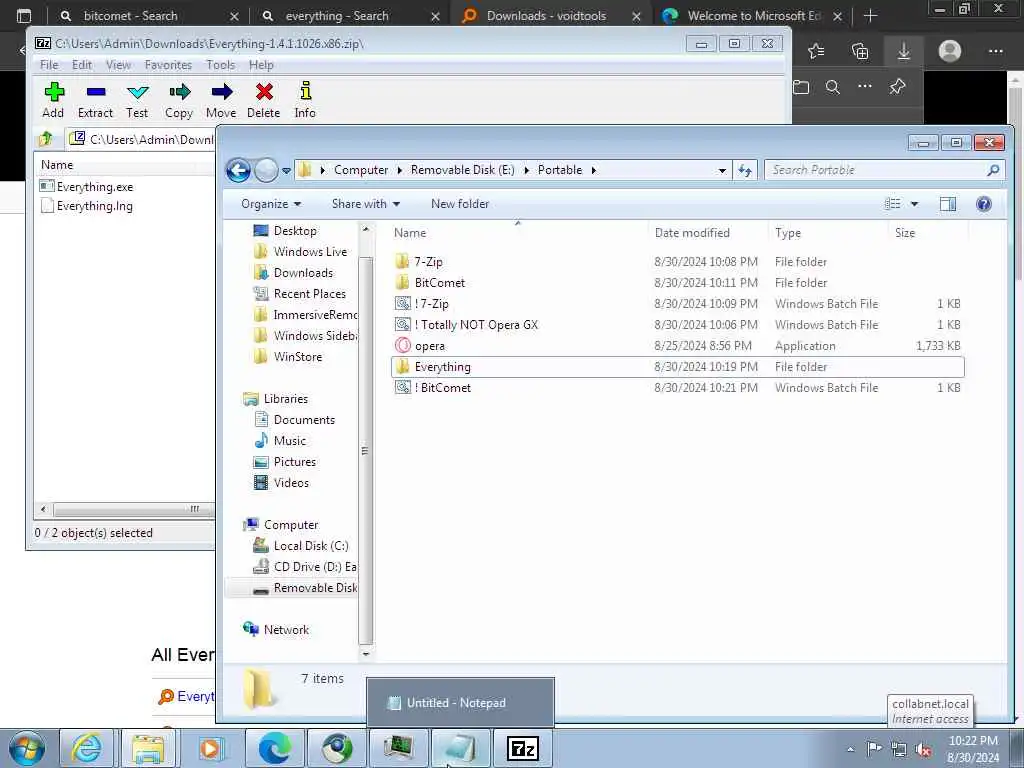Open the Windows Start orb
The width and height of the screenshot is (1024, 768).
(x=27, y=748)
